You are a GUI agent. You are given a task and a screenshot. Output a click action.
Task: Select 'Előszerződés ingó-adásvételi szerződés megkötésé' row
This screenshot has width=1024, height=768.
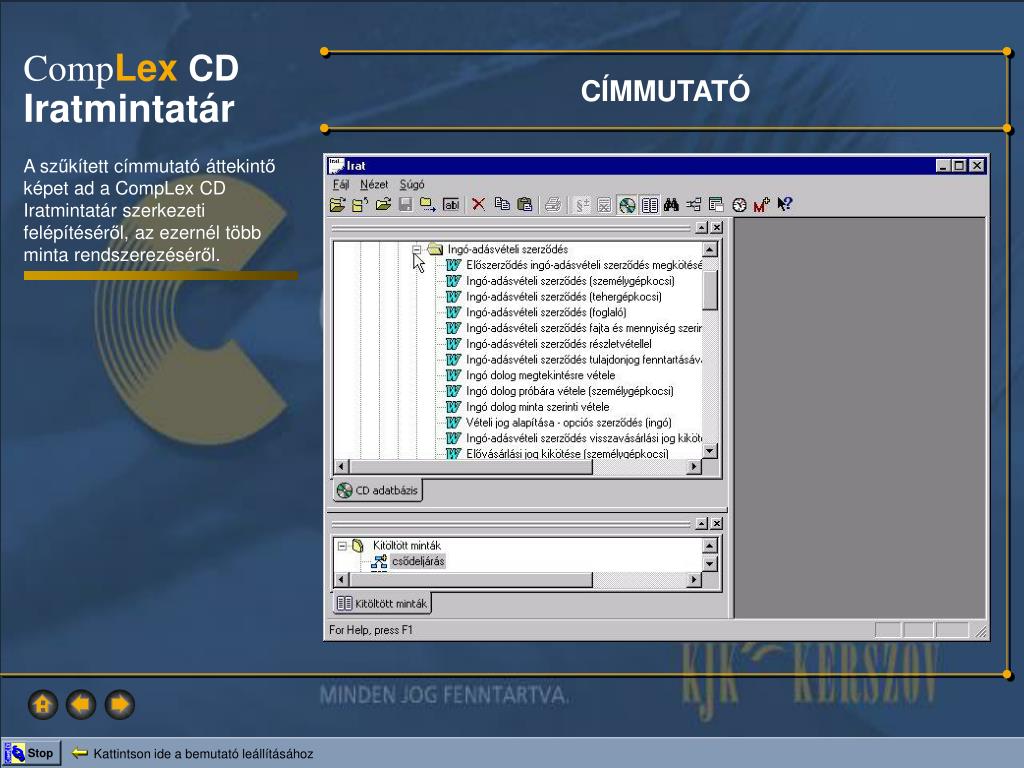[575, 265]
